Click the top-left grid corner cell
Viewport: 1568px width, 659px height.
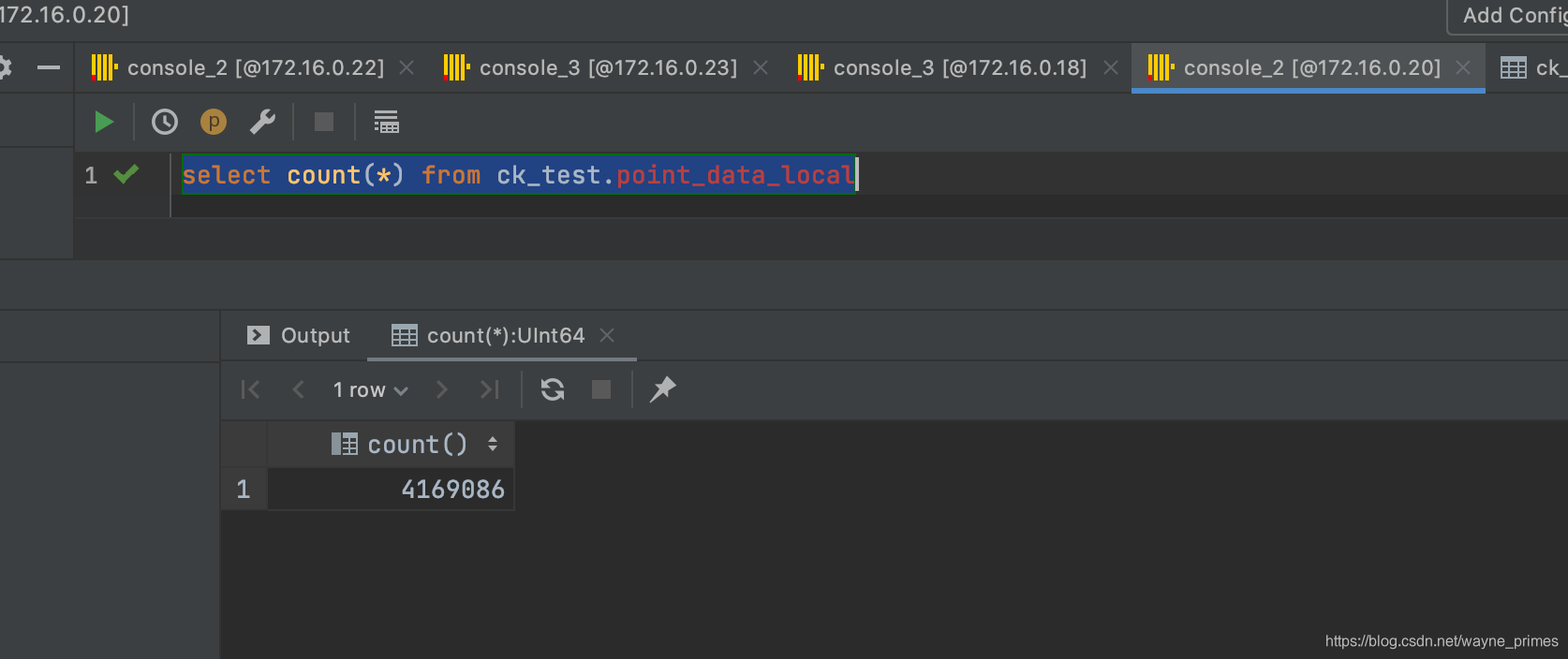point(244,444)
